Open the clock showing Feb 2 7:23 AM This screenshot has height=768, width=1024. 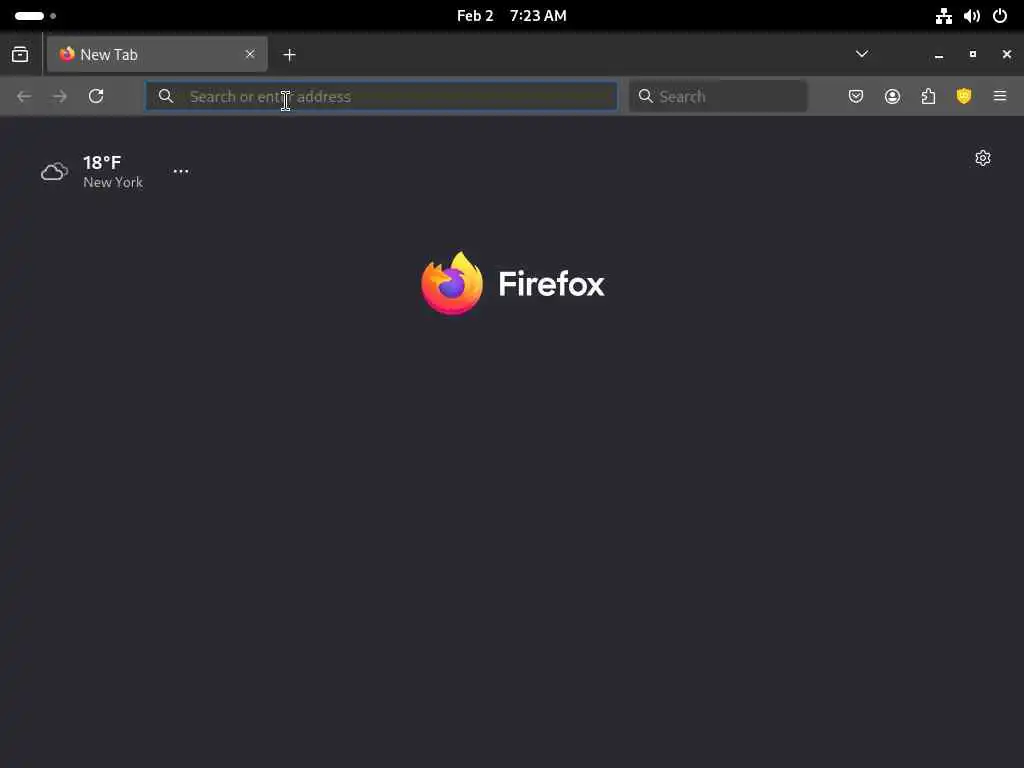(x=511, y=16)
